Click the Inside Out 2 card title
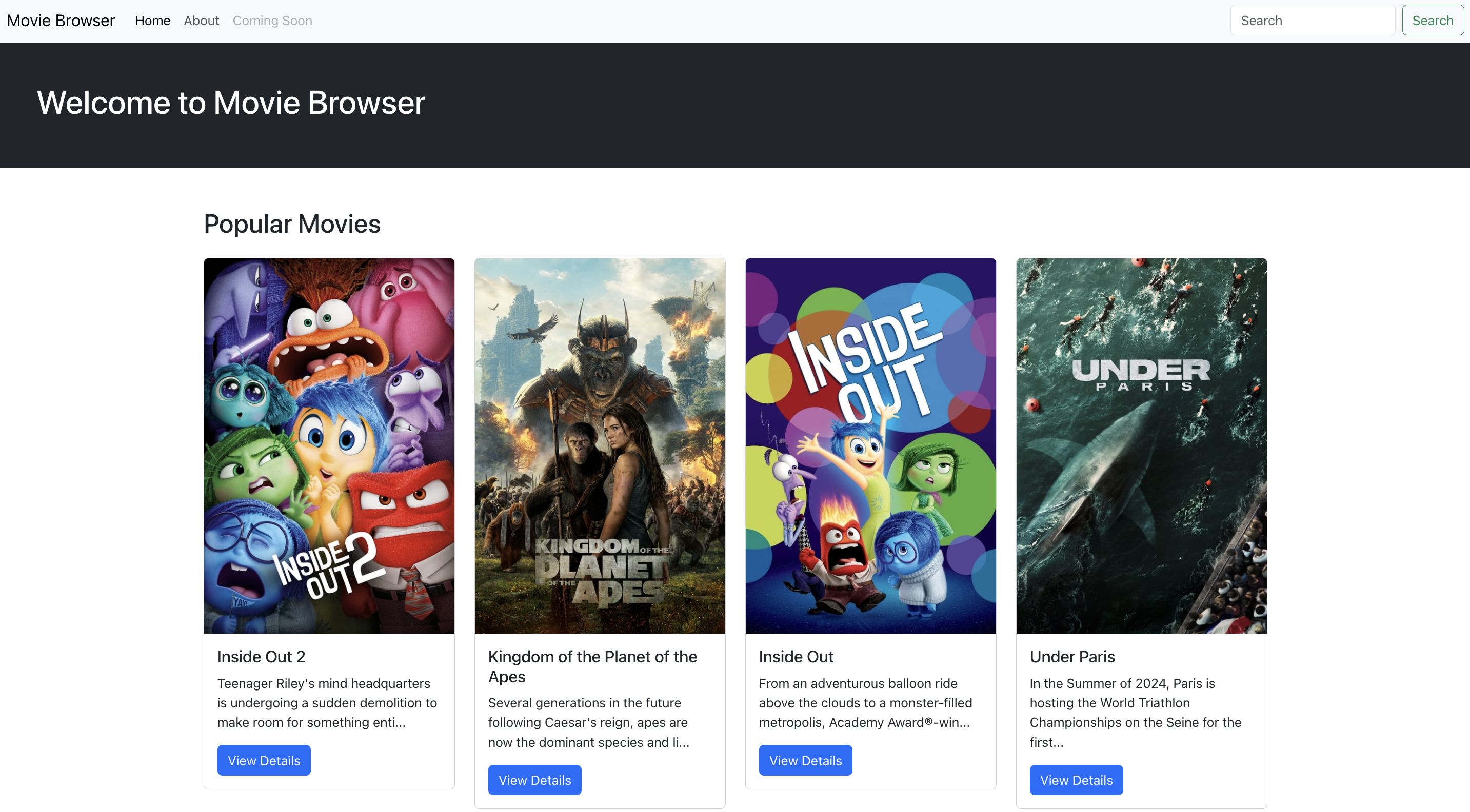1470x812 pixels. (262, 656)
